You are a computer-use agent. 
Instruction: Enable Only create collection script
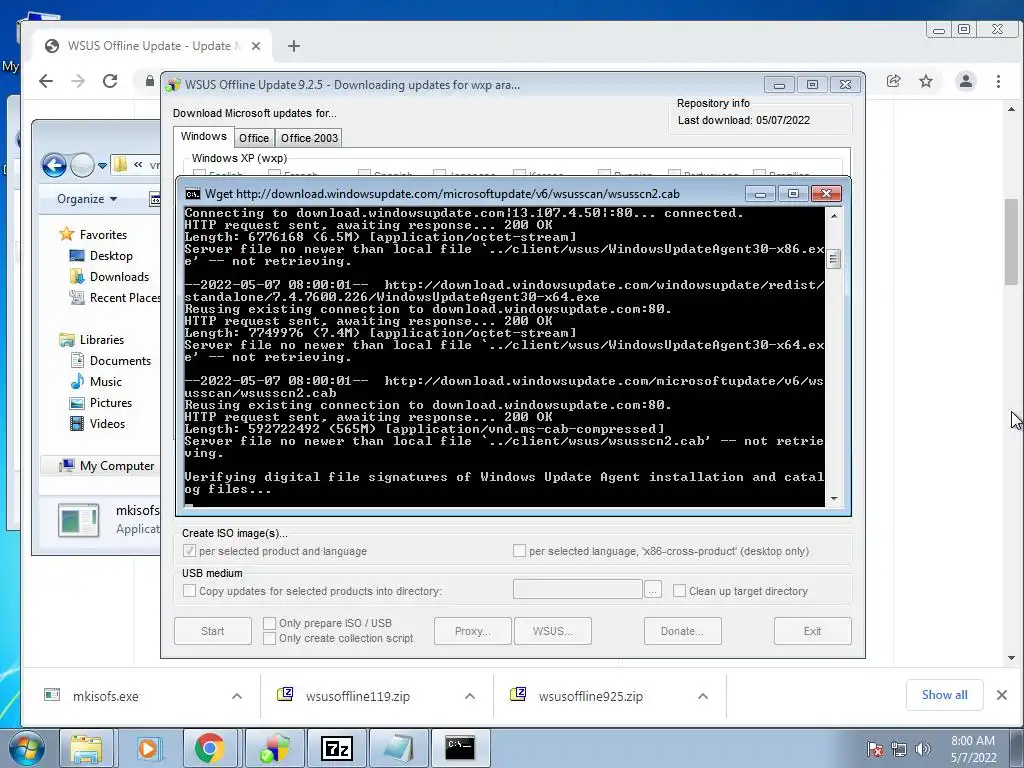(x=269, y=638)
